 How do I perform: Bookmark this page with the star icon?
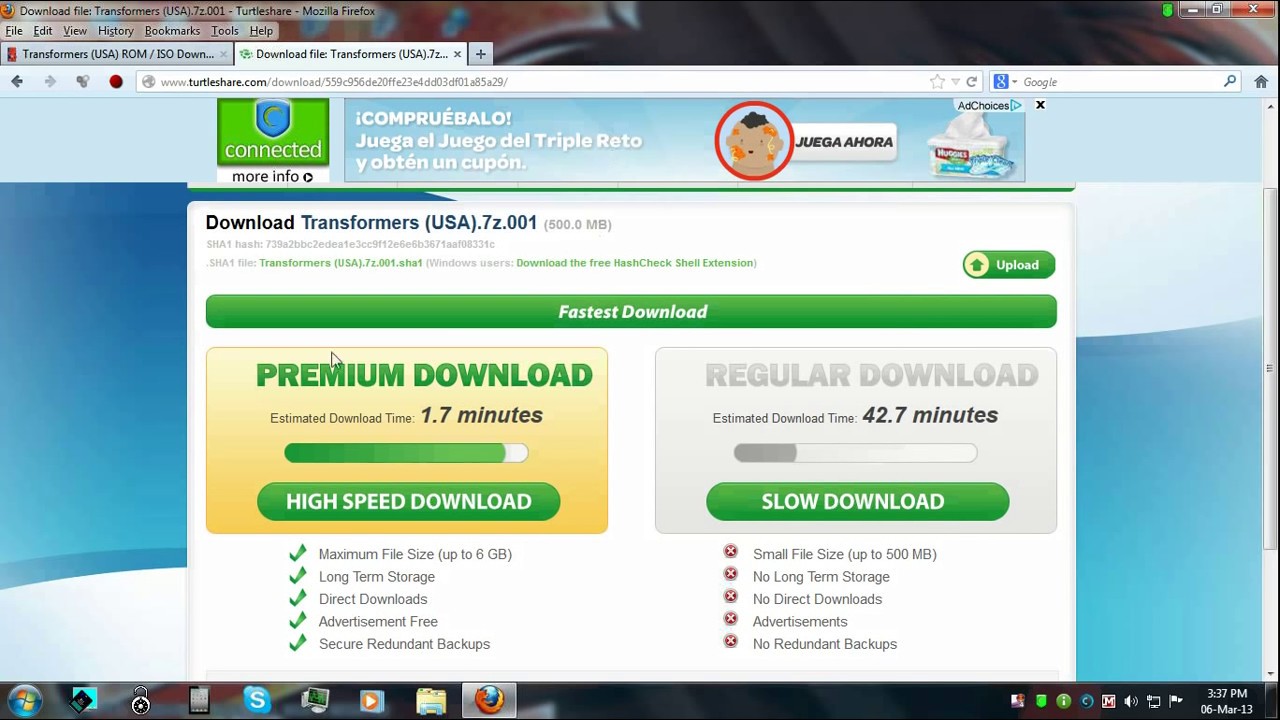click(937, 82)
